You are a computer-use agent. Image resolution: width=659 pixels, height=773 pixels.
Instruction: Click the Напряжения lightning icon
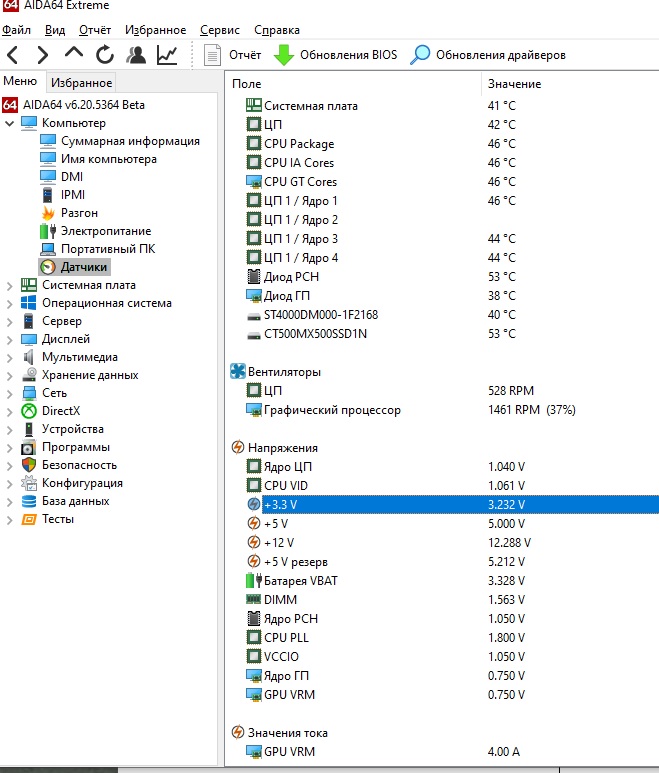click(238, 448)
